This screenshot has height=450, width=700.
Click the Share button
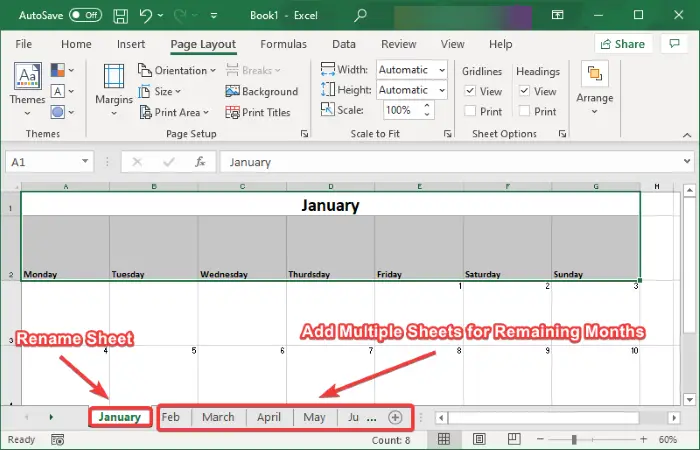(623, 44)
